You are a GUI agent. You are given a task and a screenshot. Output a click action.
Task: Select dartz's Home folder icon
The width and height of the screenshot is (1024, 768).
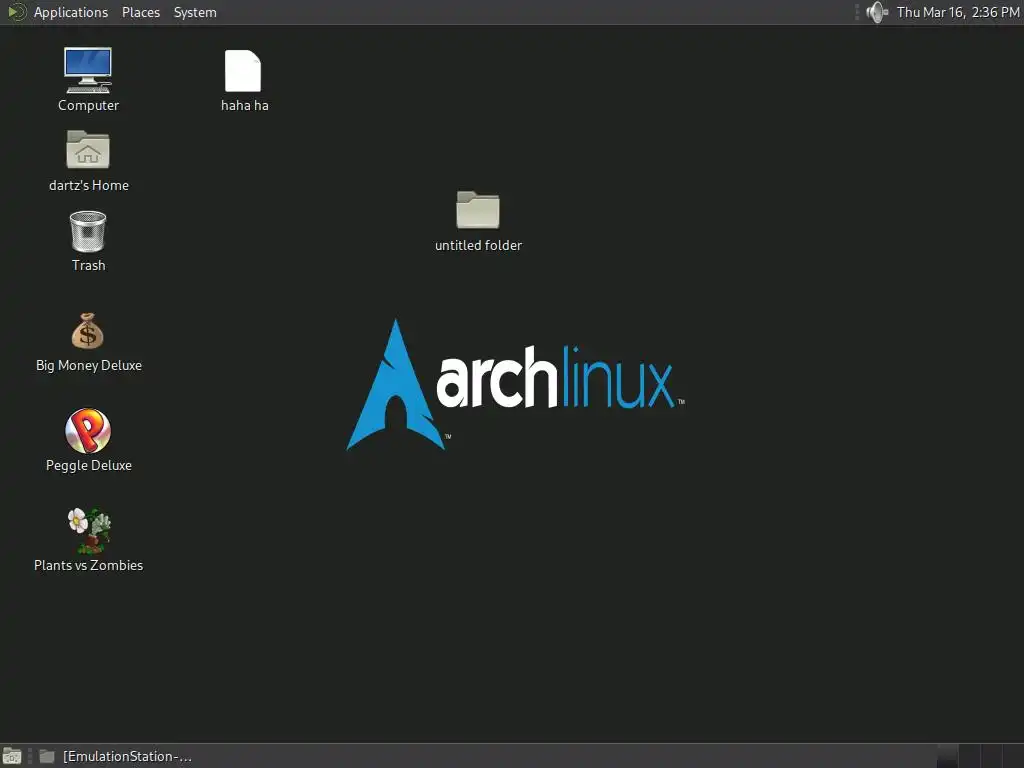[x=88, y=150]
